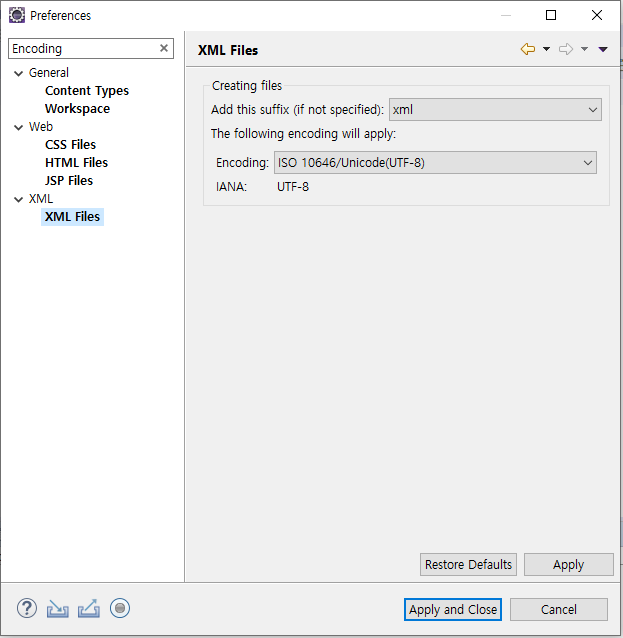Open HTML Files preferences
The width and height of the screenshot is (623, 638).
77,163
